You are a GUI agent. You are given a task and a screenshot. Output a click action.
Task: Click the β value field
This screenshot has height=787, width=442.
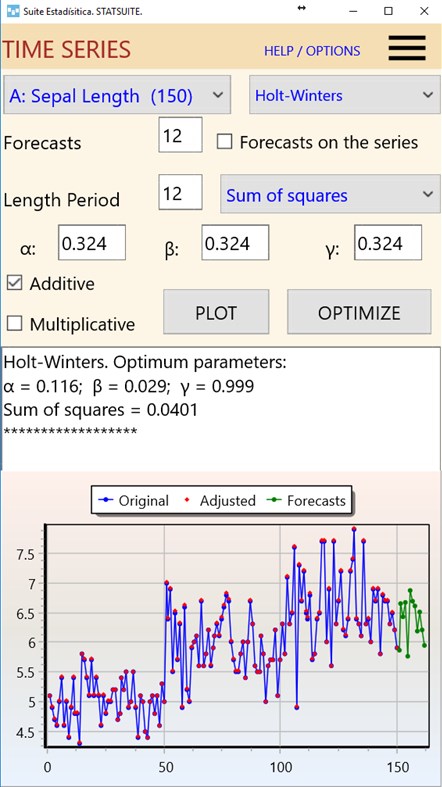[235, 242]
